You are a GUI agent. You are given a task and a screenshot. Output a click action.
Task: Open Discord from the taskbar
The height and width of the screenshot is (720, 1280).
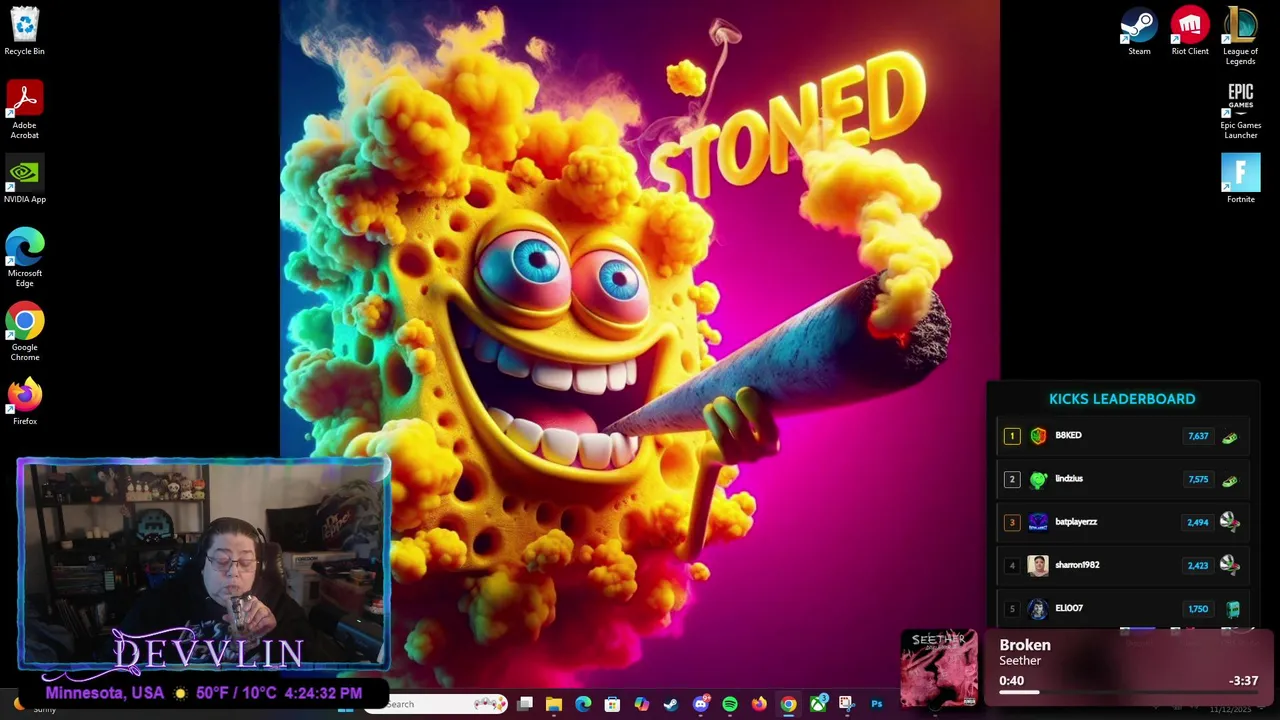[700, 704]
